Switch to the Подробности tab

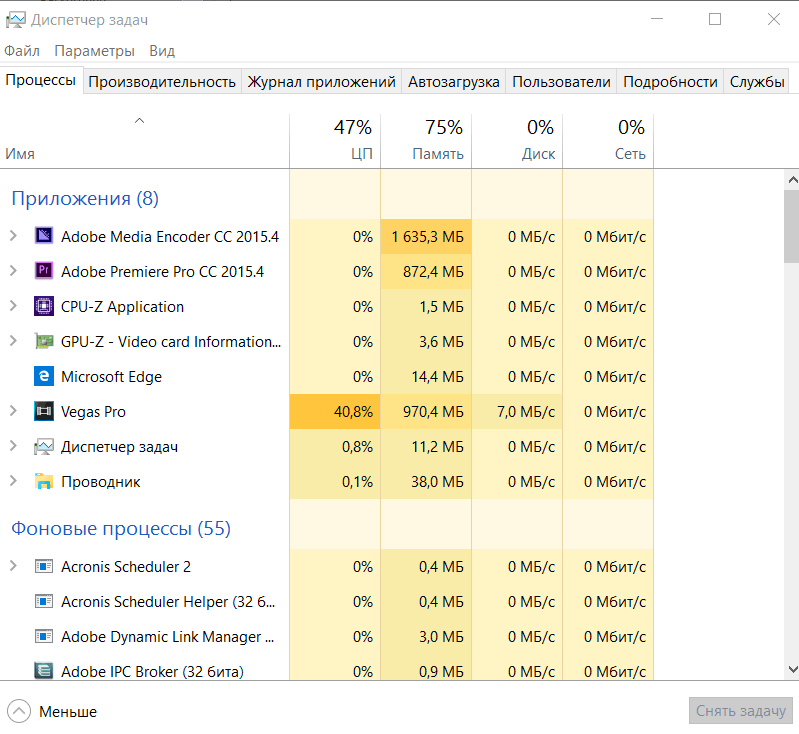tap(670, 82)
